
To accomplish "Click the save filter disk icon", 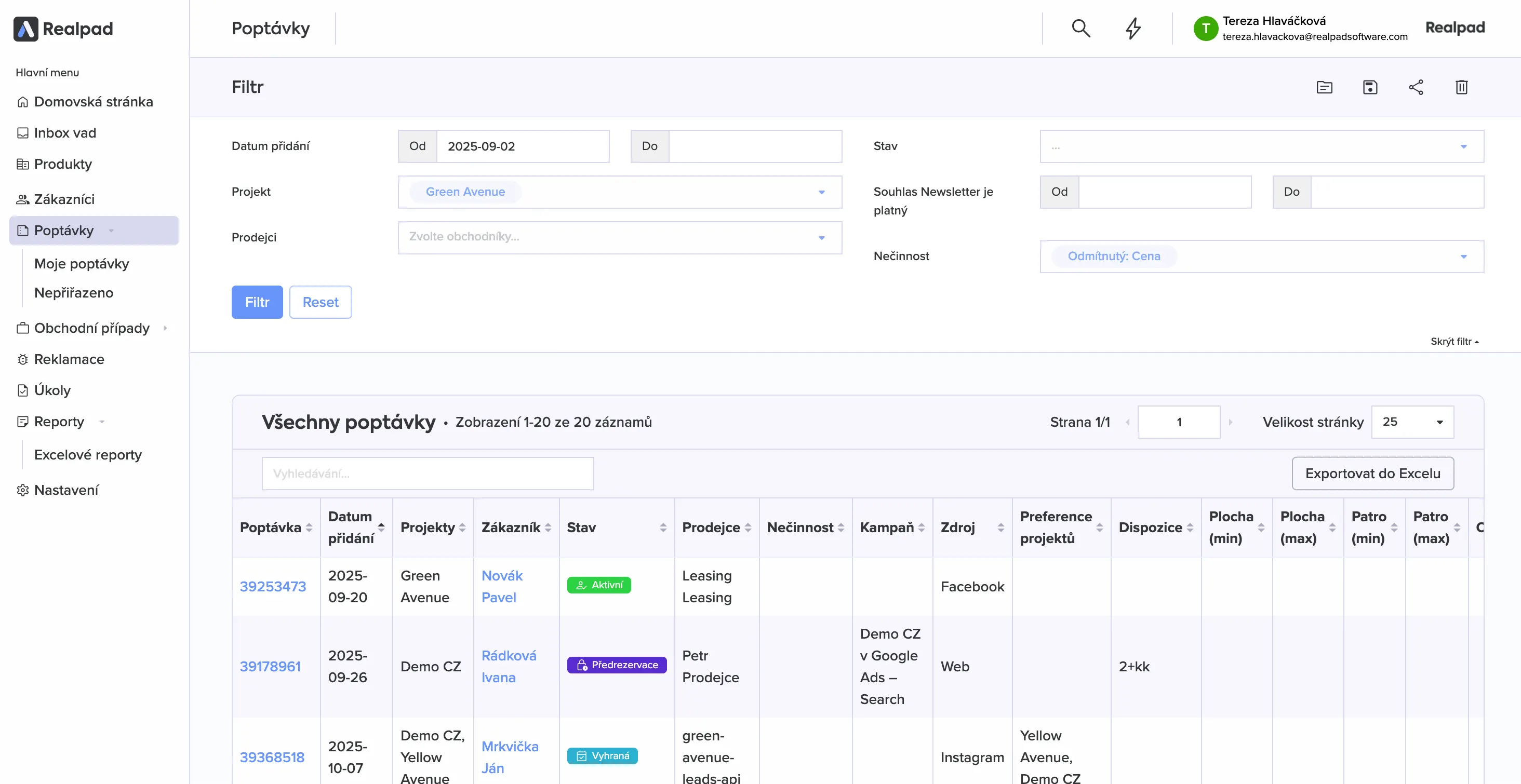I will coord(1370,87).
